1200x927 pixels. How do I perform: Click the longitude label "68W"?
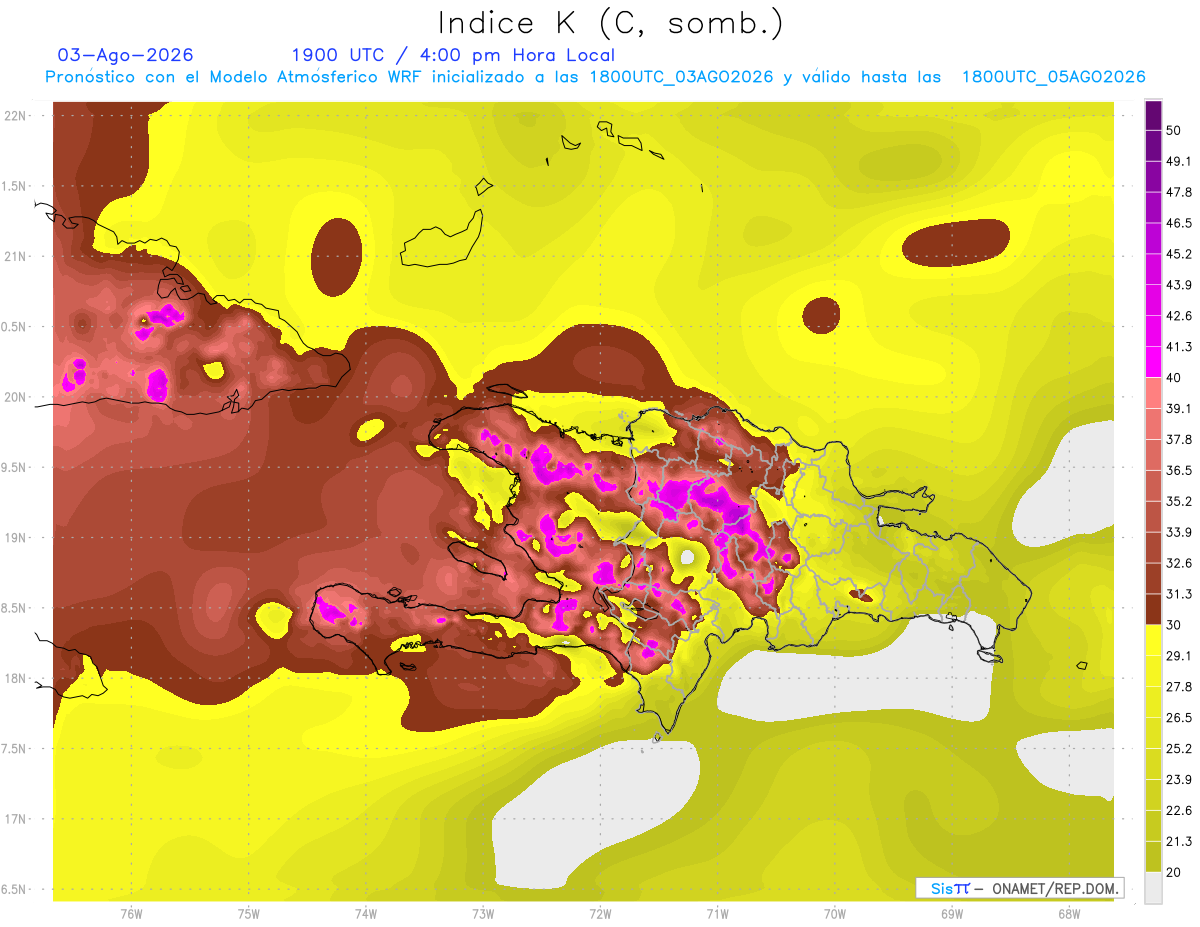click(1069, 914)
